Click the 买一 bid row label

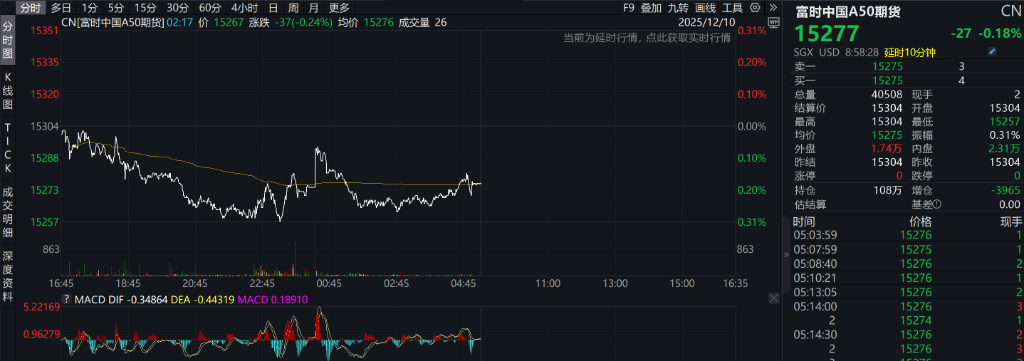804,81
